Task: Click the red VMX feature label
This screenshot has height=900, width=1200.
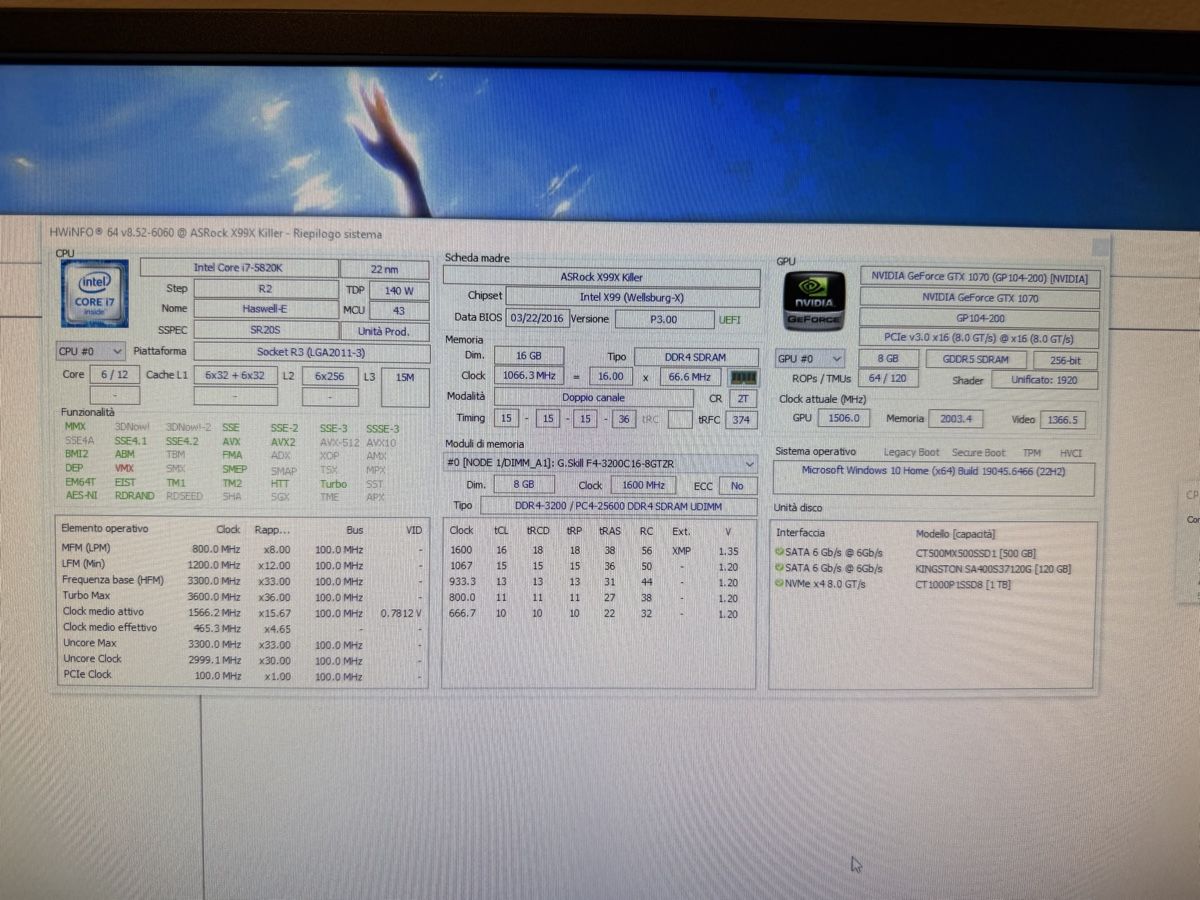Action: (124, 468)
